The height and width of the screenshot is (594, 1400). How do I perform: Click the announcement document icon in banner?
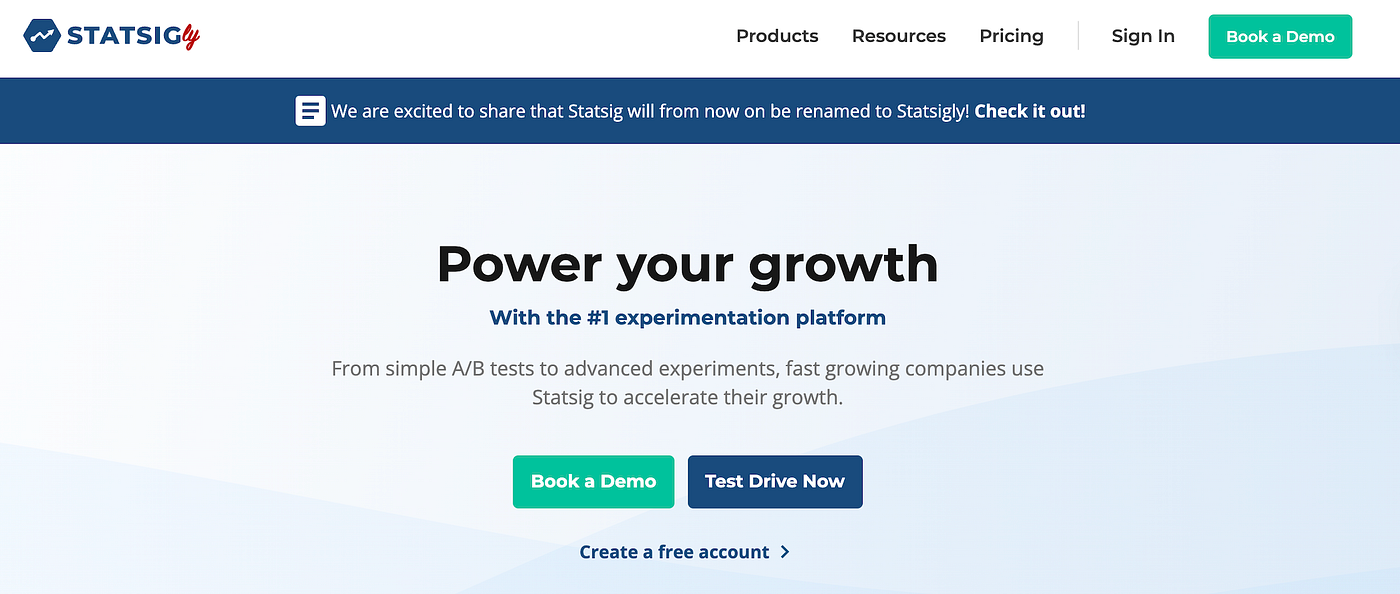coord(310,111)
